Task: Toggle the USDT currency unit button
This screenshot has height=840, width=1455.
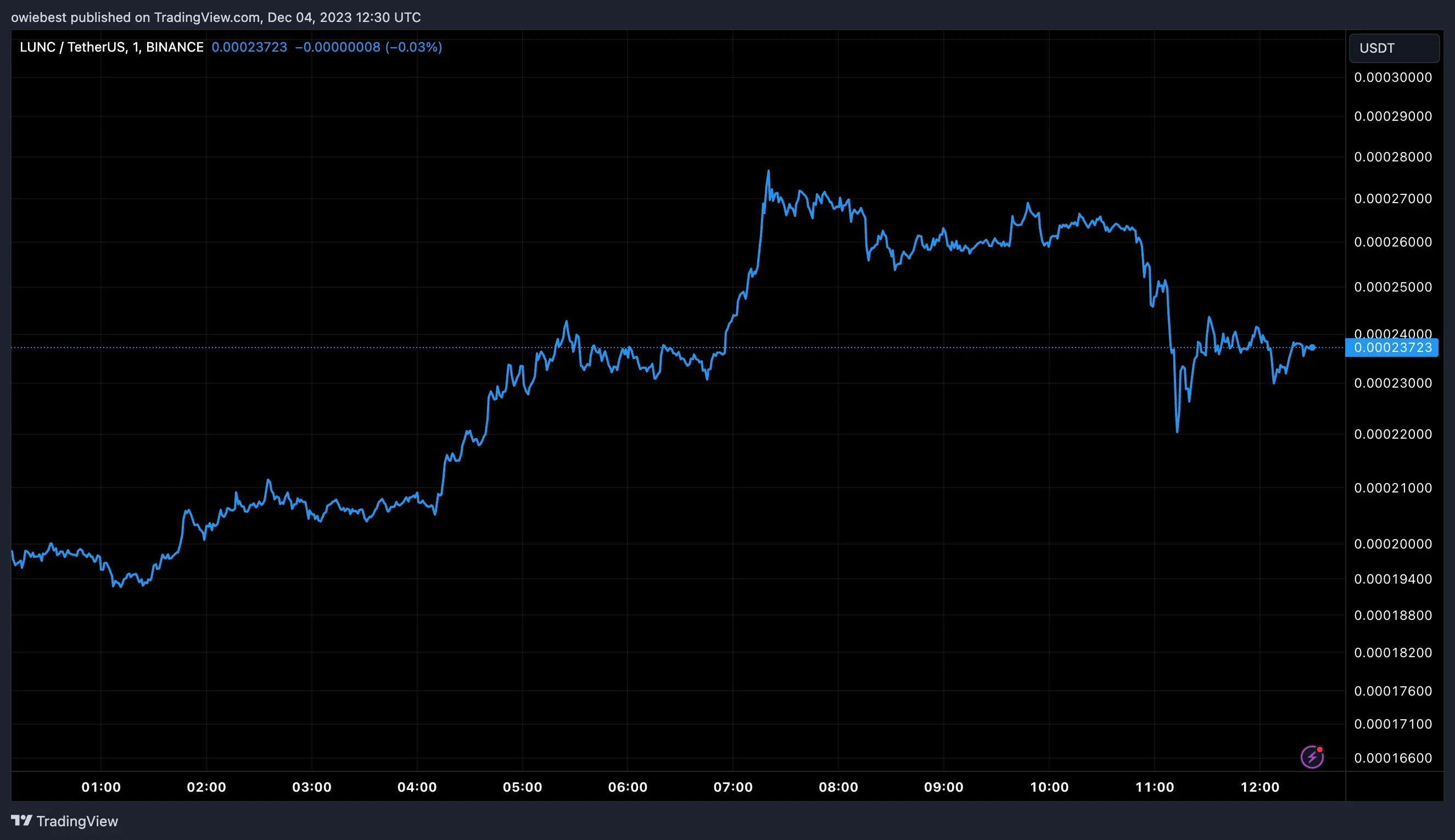Action: 1394,48
